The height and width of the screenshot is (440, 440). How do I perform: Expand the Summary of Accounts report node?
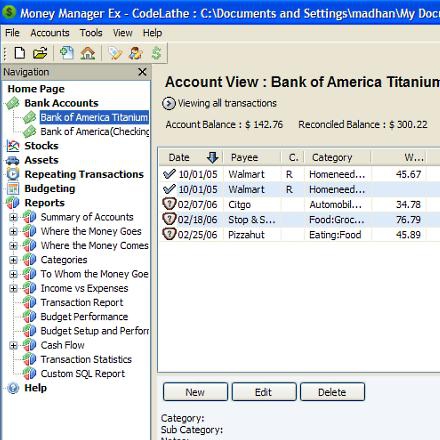pyautogui.click(x=13, y=217)
